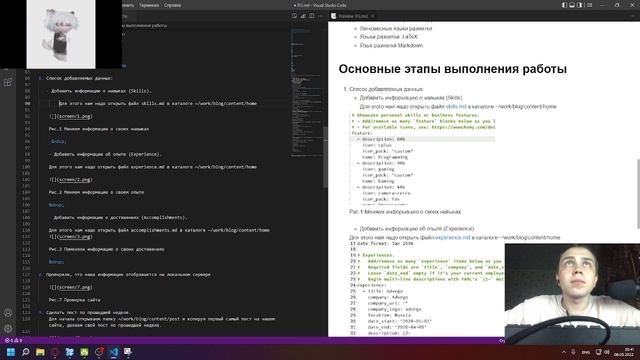
Task: Open preview to the side icon
Action: pyautogui.click(x=294, y=16)
